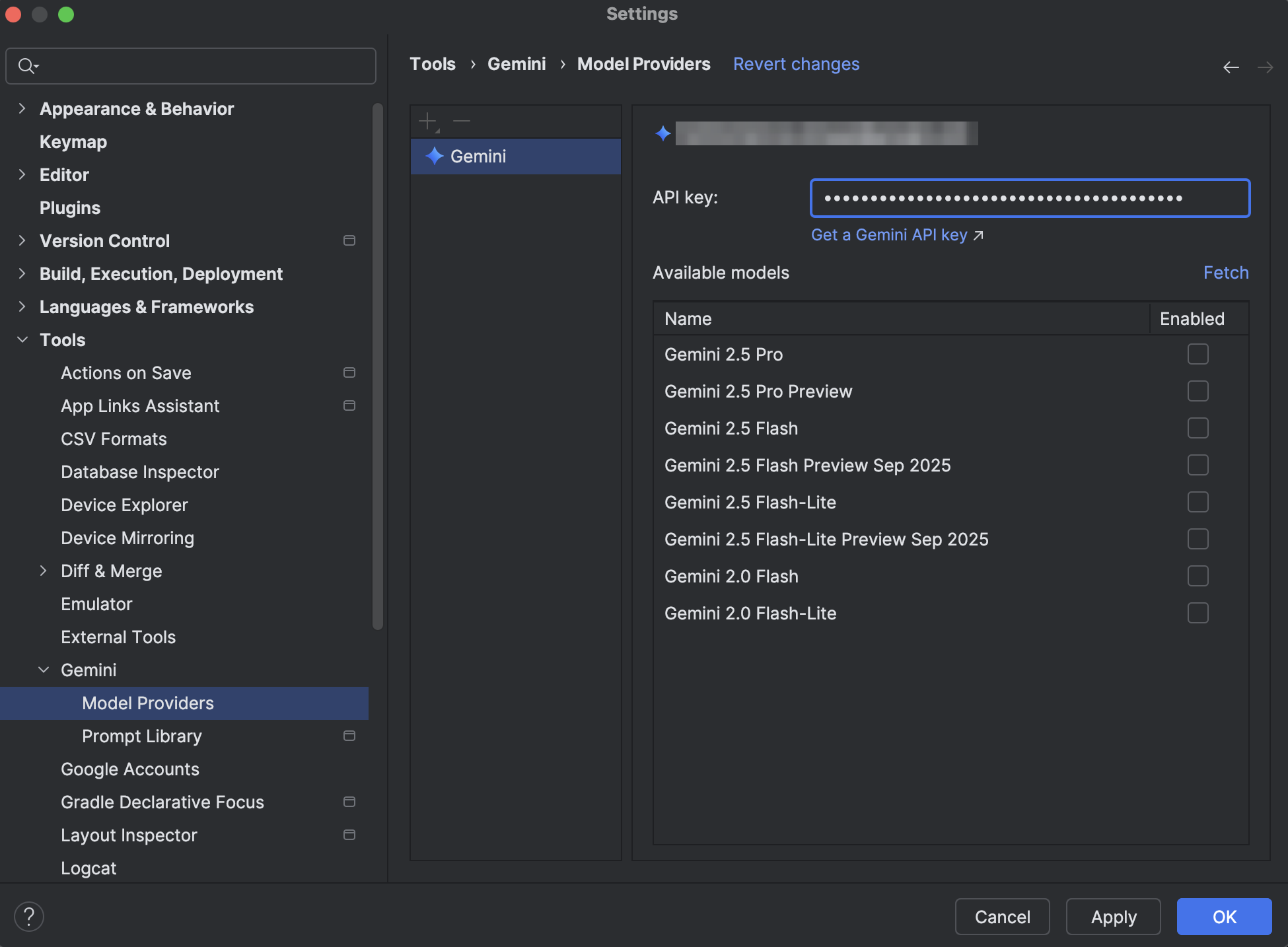Click the Fetch link for models
This screenshot has height=947, width=1288.
point(1226,272)
